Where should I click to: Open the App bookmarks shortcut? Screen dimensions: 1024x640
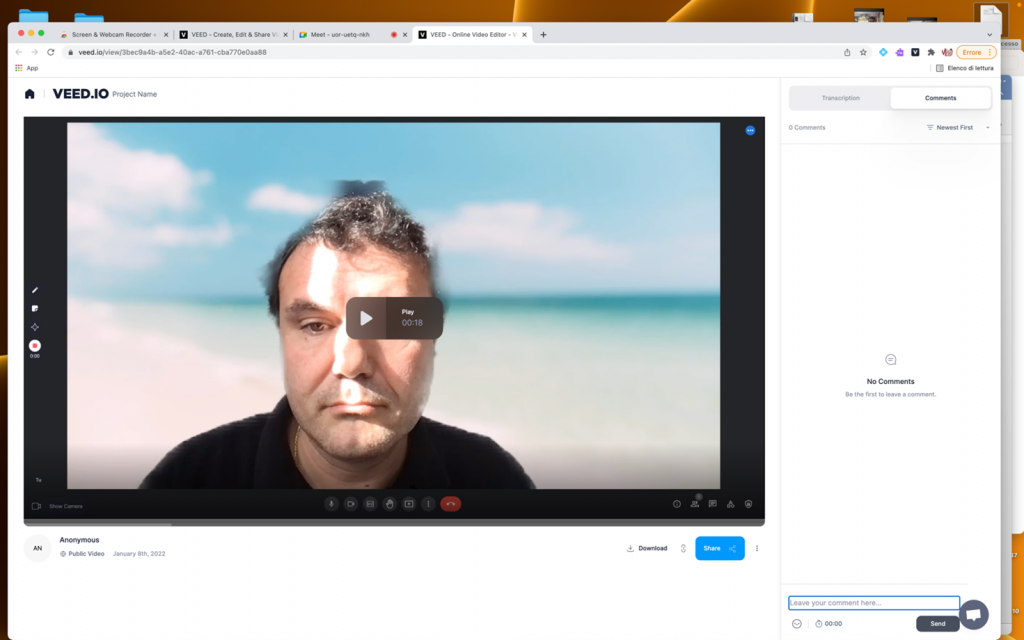[x=27, y=68]
